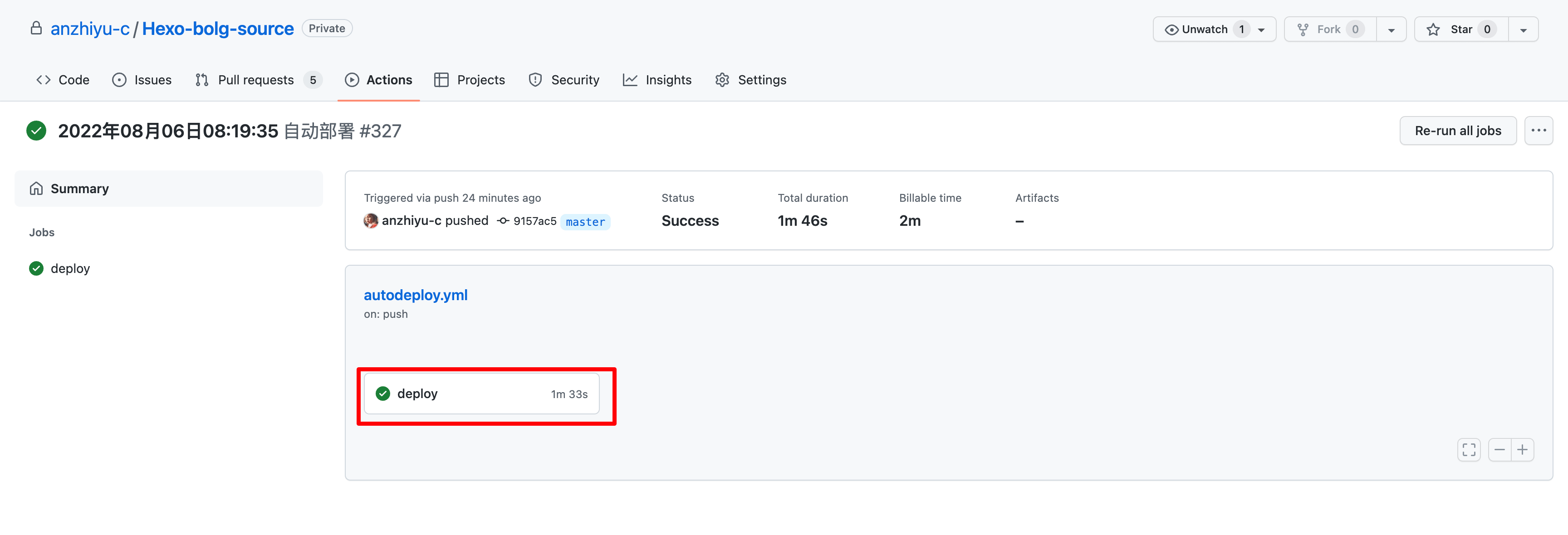Click the three-dots workflow options menu
This screenshot has width=1568, height=535.
(1538, 131)
